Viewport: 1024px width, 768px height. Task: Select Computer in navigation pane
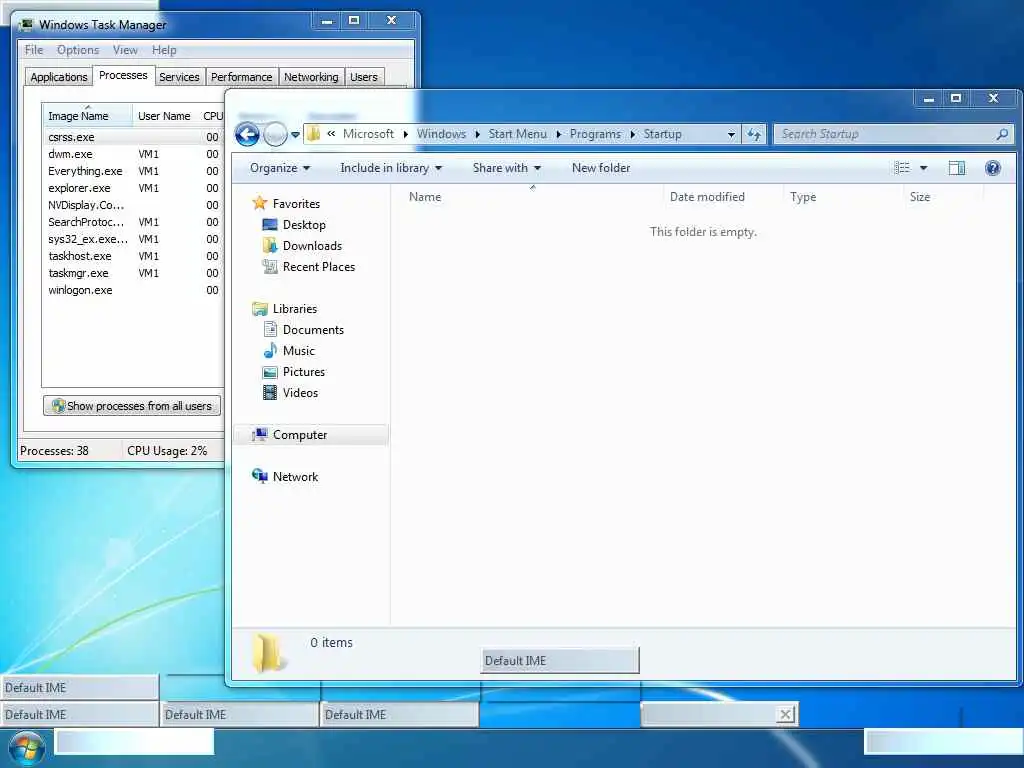coord(300,435)
